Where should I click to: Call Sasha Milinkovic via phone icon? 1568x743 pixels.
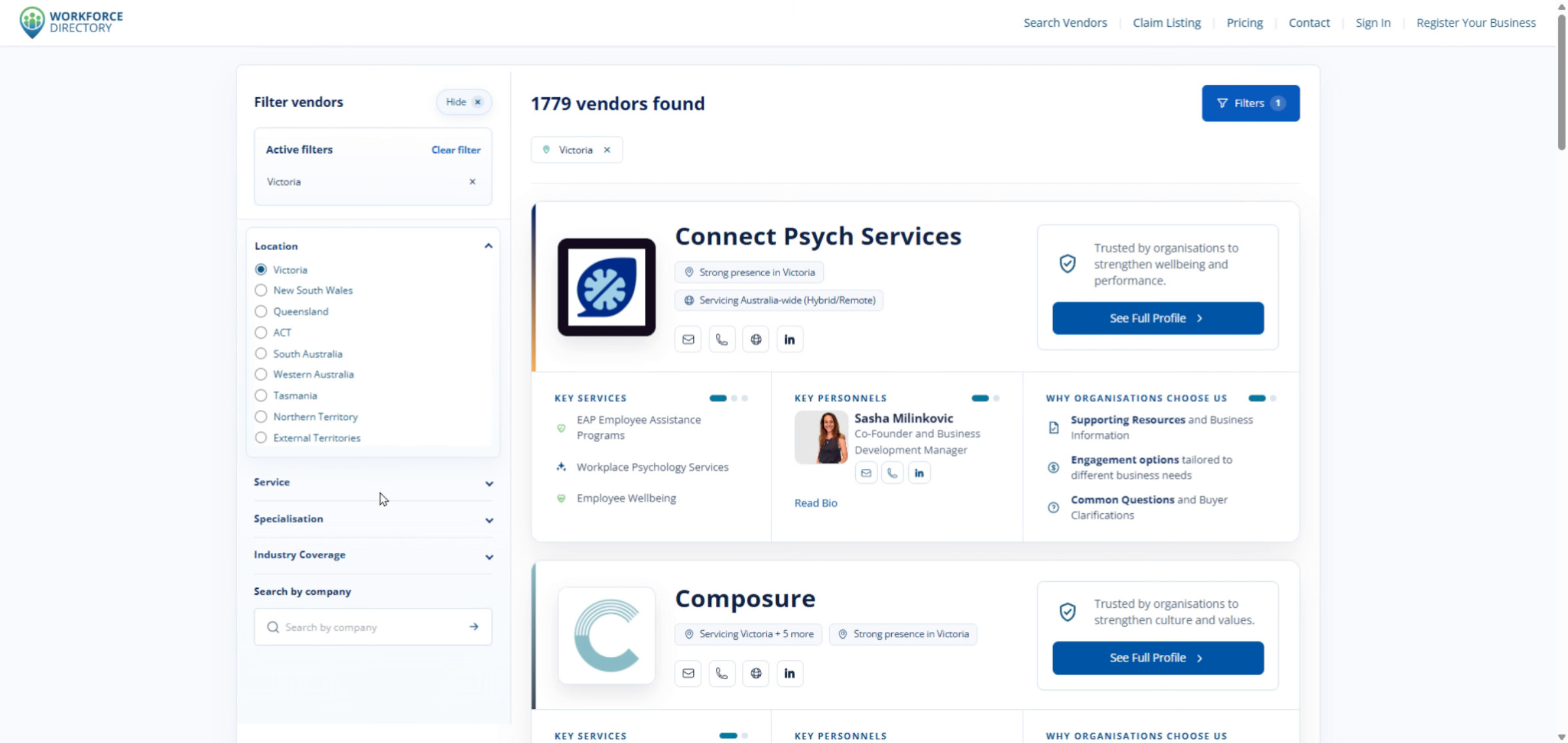pyautogui.click(x=892, y=473)
